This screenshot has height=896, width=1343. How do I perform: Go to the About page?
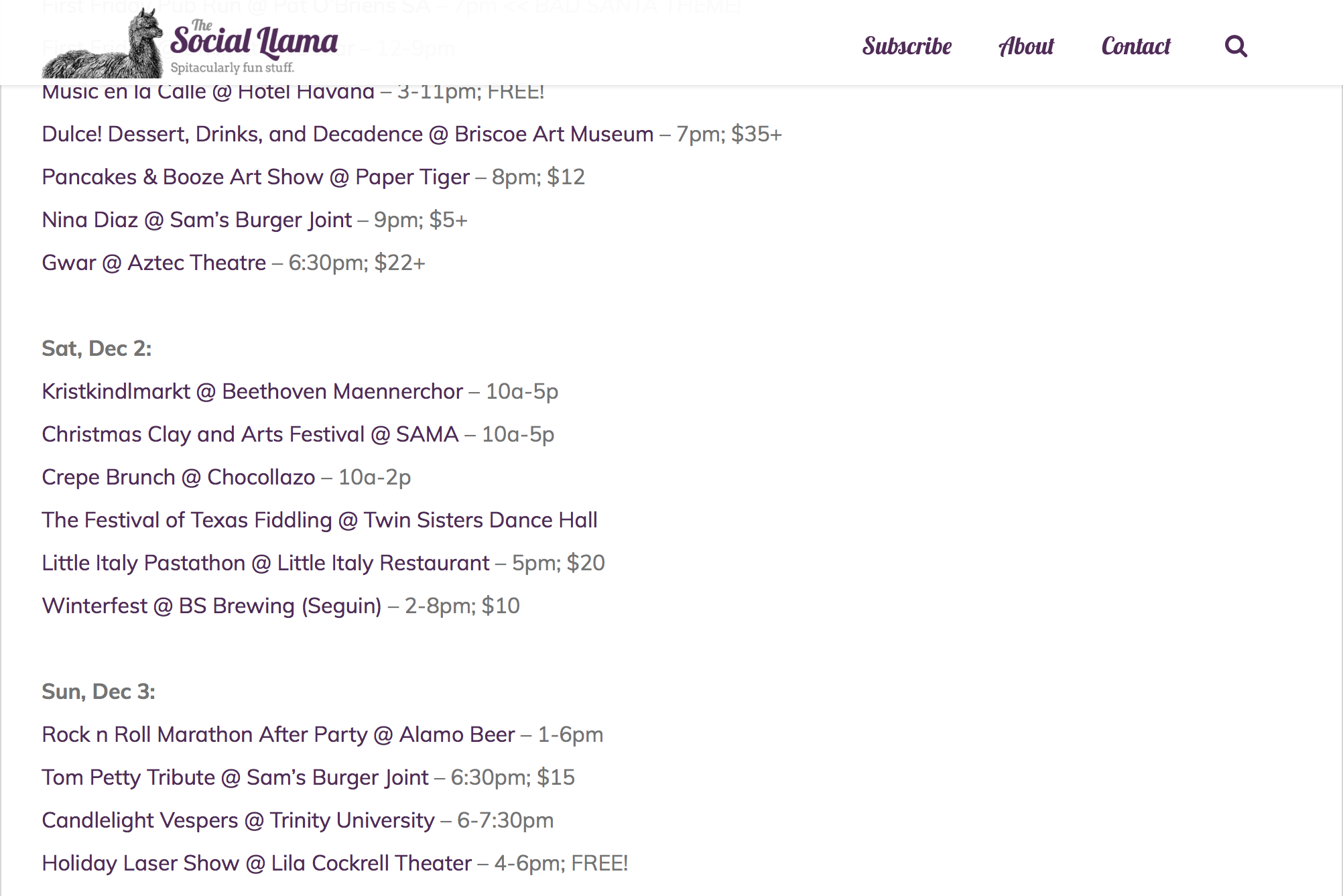pos(1026,46)
